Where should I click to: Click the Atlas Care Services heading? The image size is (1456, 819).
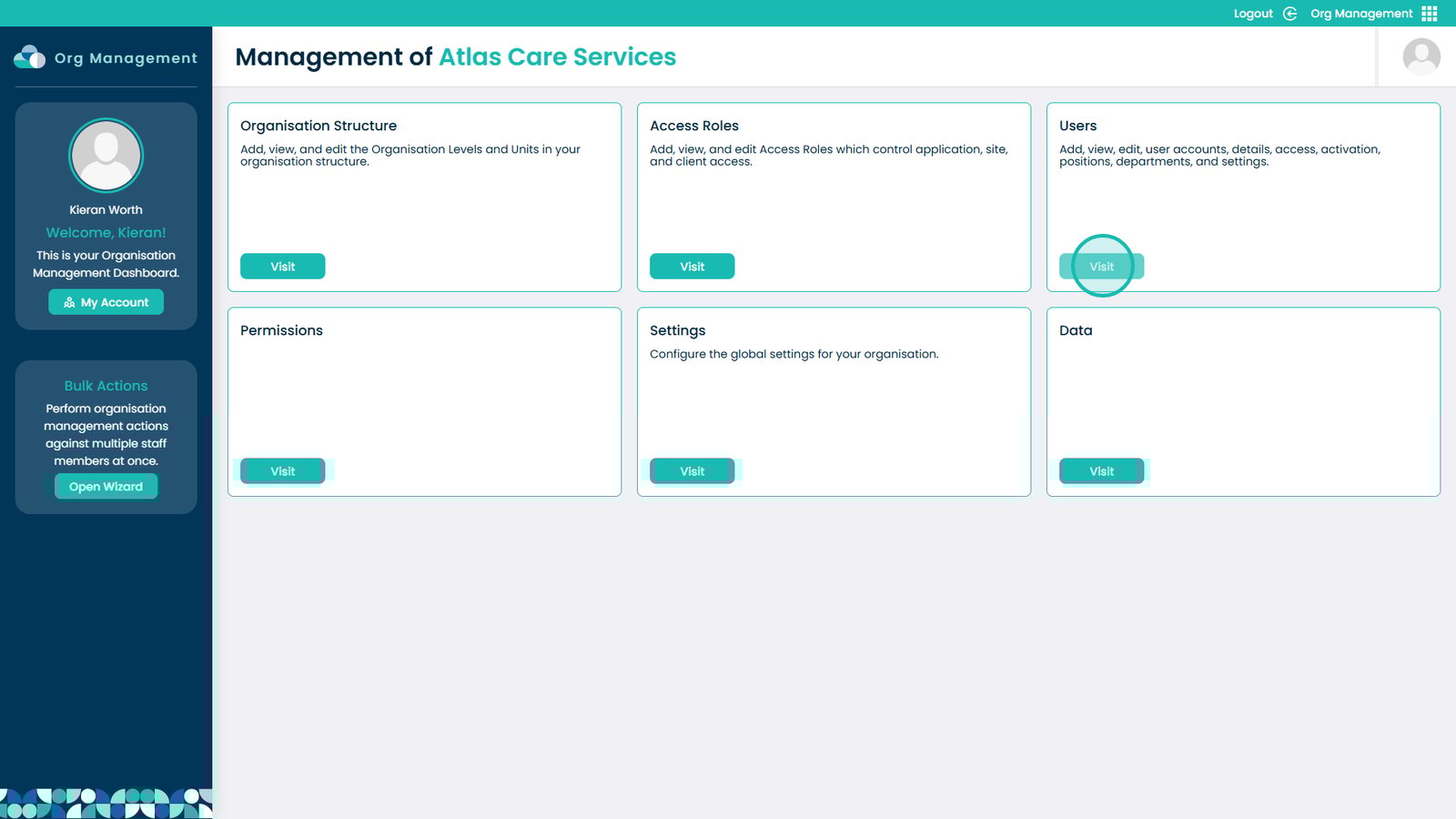(x=557, y=57)
